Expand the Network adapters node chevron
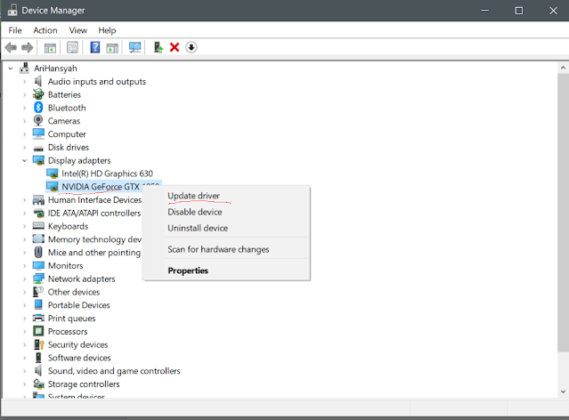This screenshot has width=569, height=420. (24, 279)
